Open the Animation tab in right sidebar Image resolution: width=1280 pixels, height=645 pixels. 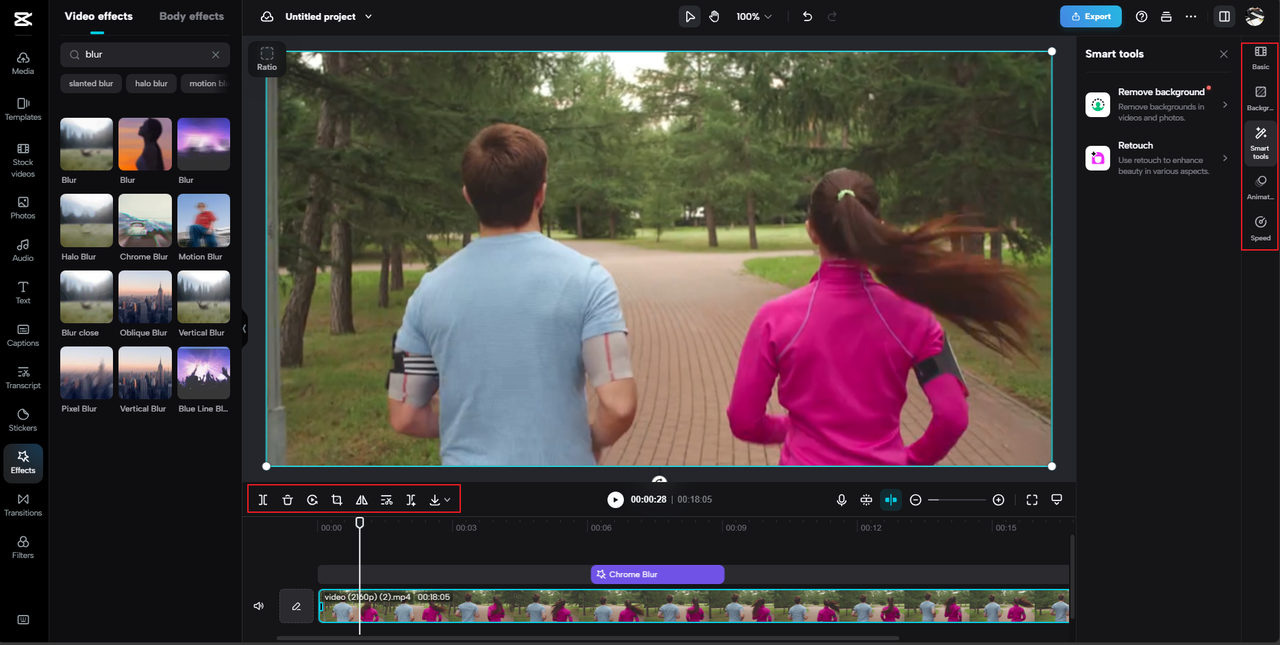click(1261, 188)
